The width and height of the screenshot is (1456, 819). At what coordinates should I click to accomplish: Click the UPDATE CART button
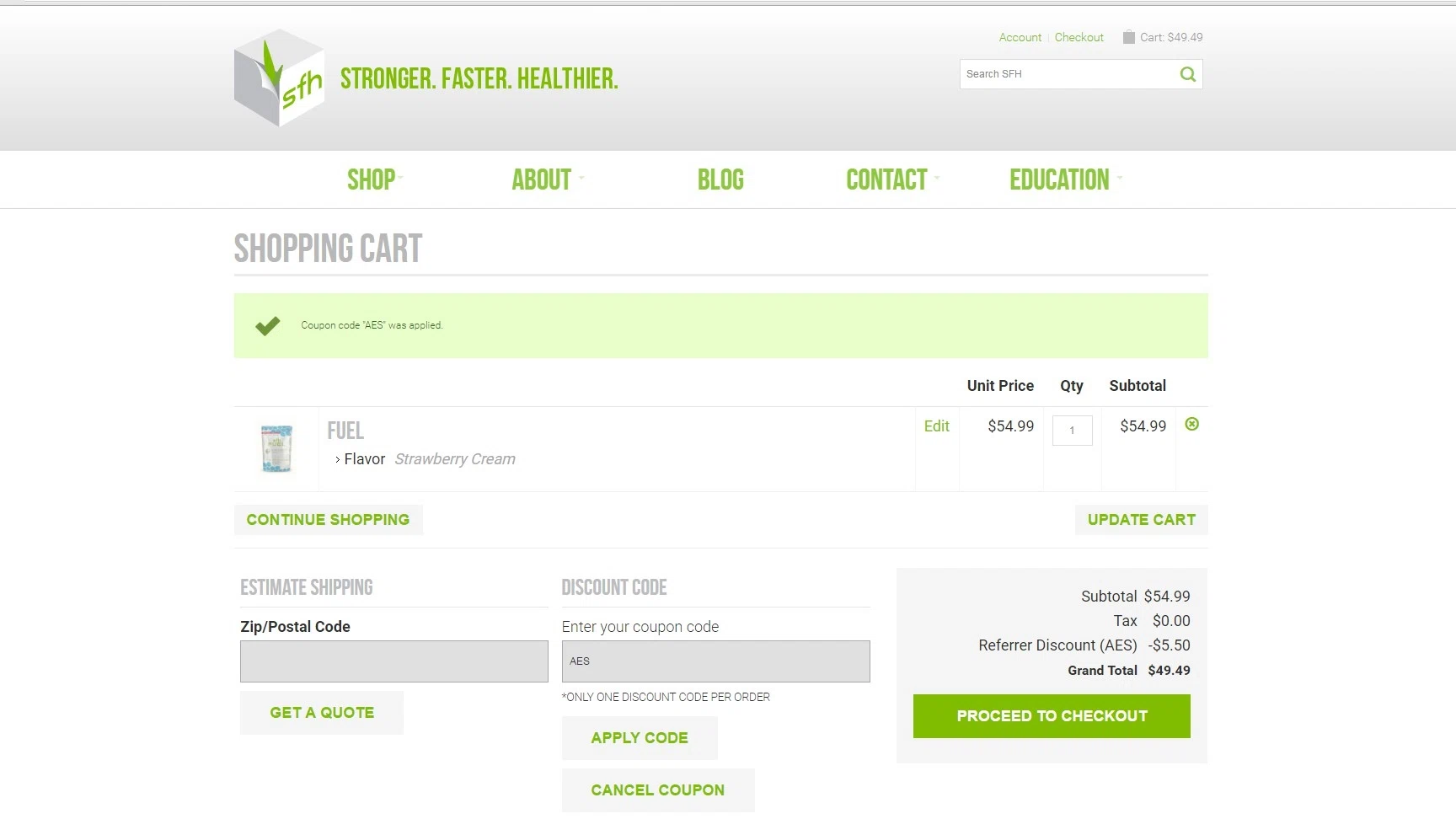pyautogui.click(x=1141, y=520)
